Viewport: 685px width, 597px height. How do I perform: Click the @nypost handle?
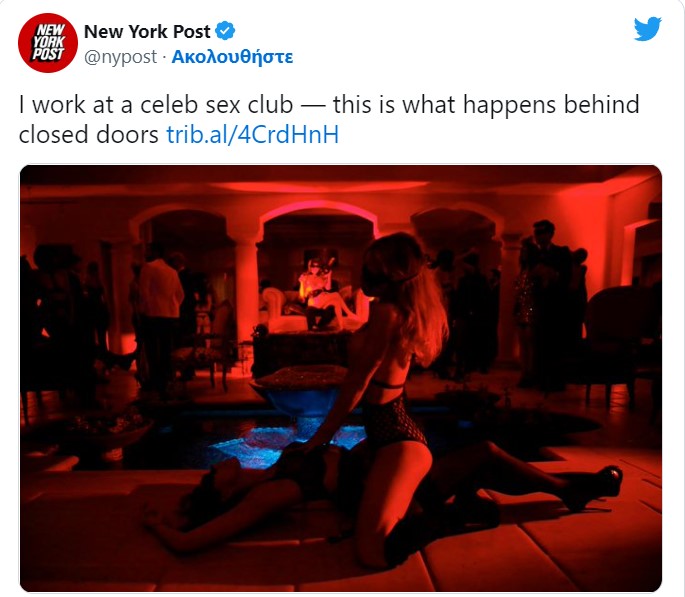(120, 57)
